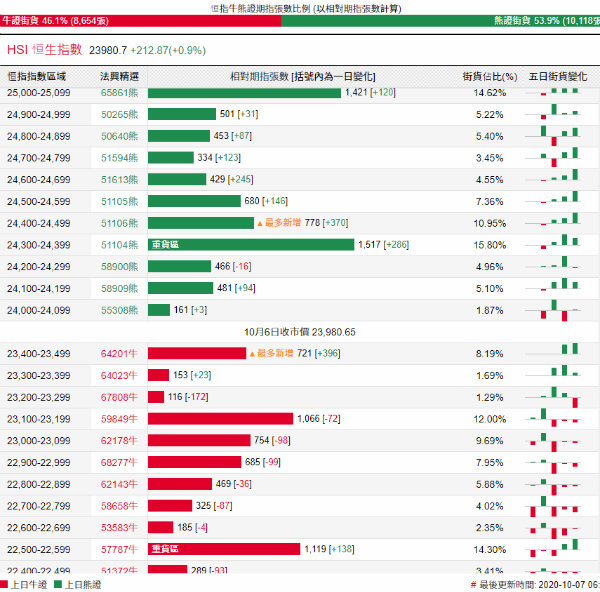Open warrant link 55308熊
Screen dimensions: 600x592
[x=119, y=310]
